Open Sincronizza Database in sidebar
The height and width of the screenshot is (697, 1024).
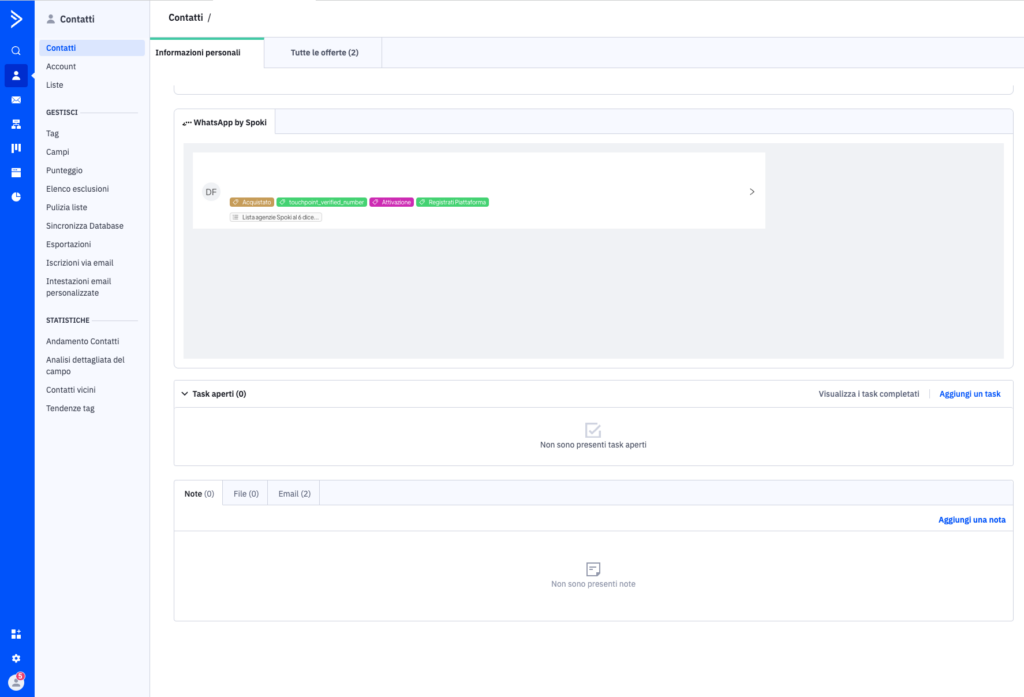[85, 226]
